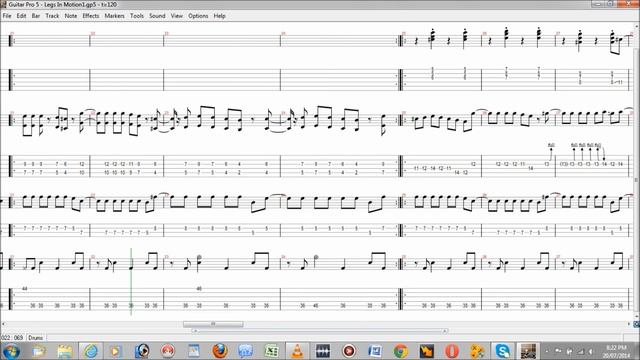The image size is (640, 360).
Task: Open Internet Explorer from the taskbar
Action: (90, 351)
